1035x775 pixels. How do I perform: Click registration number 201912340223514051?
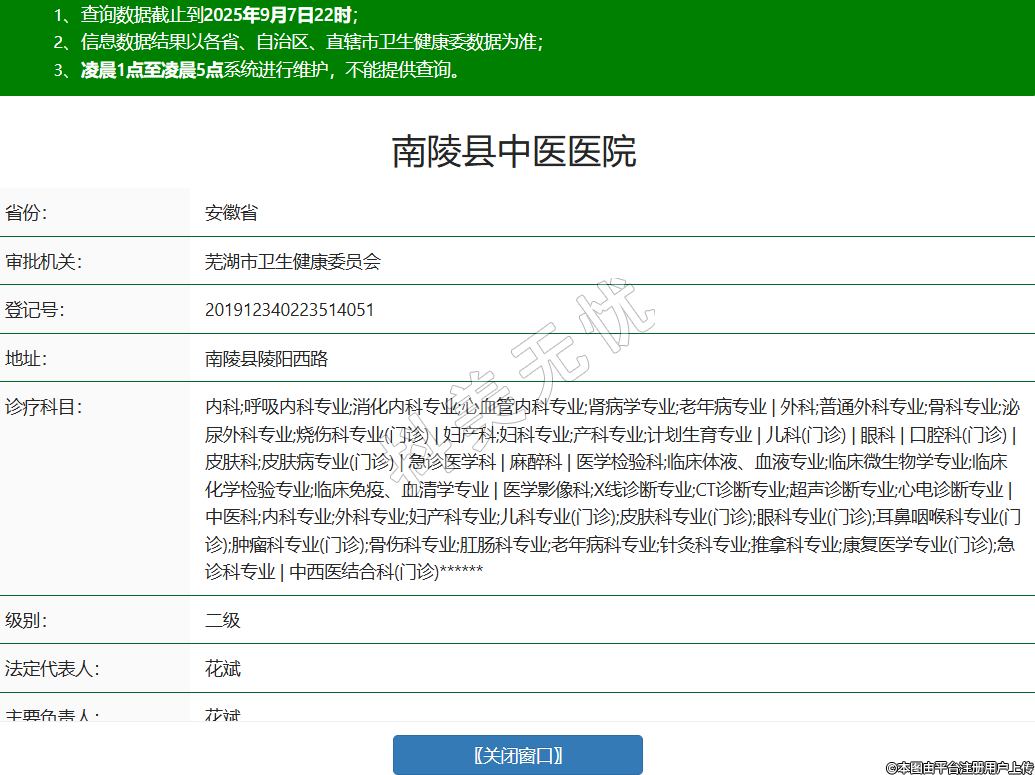click(x=290, y=310)
